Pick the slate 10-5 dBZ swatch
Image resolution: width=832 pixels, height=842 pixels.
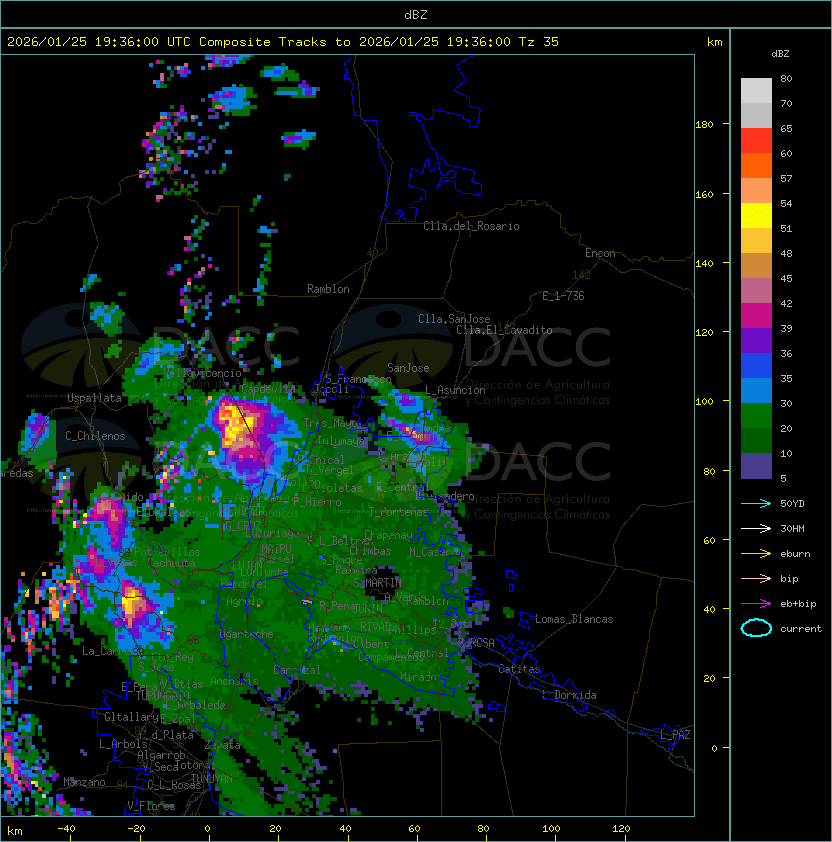pyautogui.click(x=756, y=466)
